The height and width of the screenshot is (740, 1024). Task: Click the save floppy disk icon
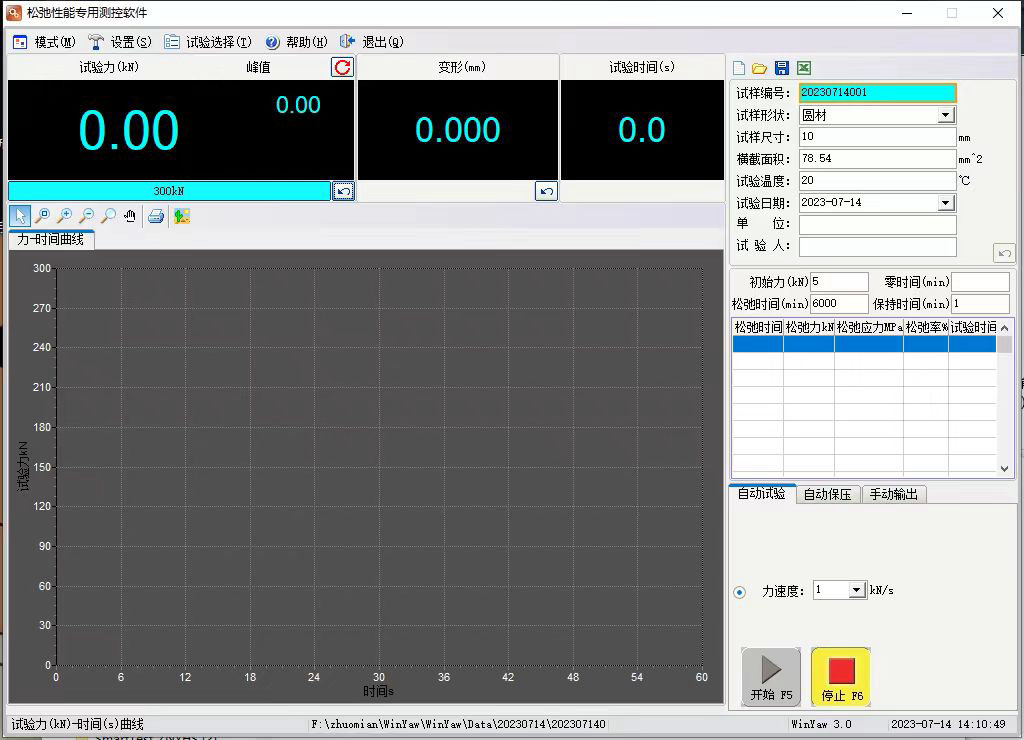click(782, 68)
